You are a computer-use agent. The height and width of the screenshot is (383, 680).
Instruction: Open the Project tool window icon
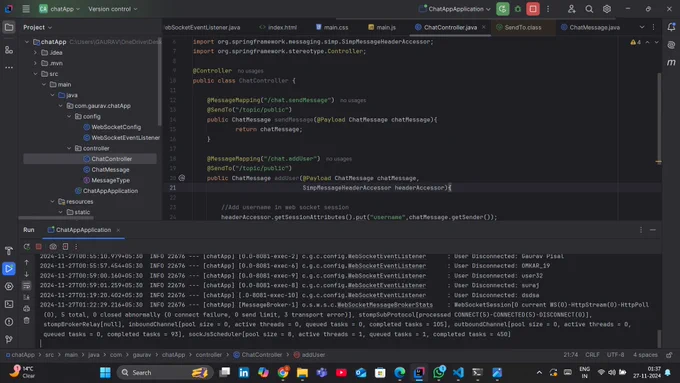tap(9, 27)
